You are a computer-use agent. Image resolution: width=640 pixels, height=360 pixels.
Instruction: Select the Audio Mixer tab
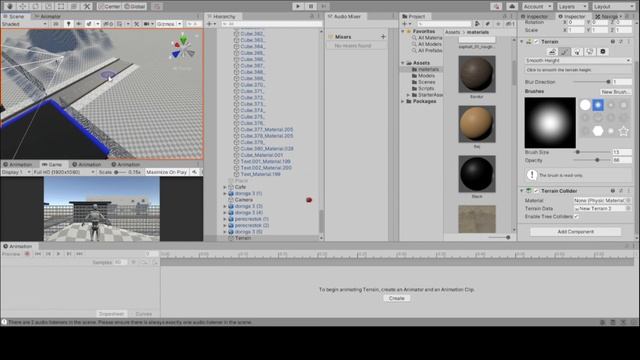[345, 16]
